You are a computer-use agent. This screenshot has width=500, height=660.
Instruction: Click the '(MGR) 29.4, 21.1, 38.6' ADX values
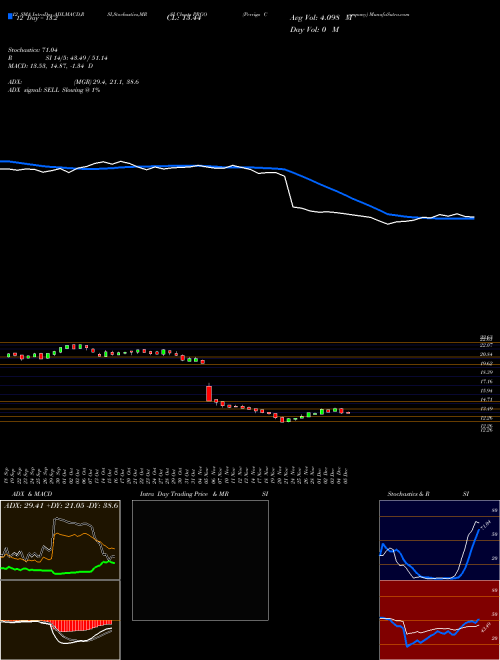click(x=106, y=82)
